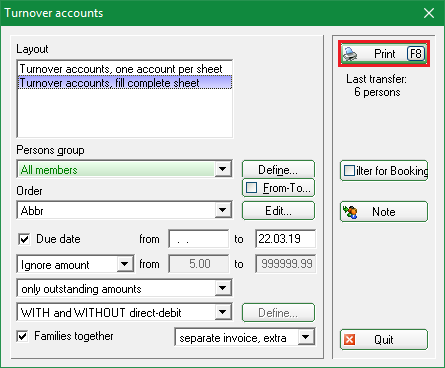This screenshot has height=368, width=445.
Task: Open the Ignore amount dropdown
Action: click(125, 264)
